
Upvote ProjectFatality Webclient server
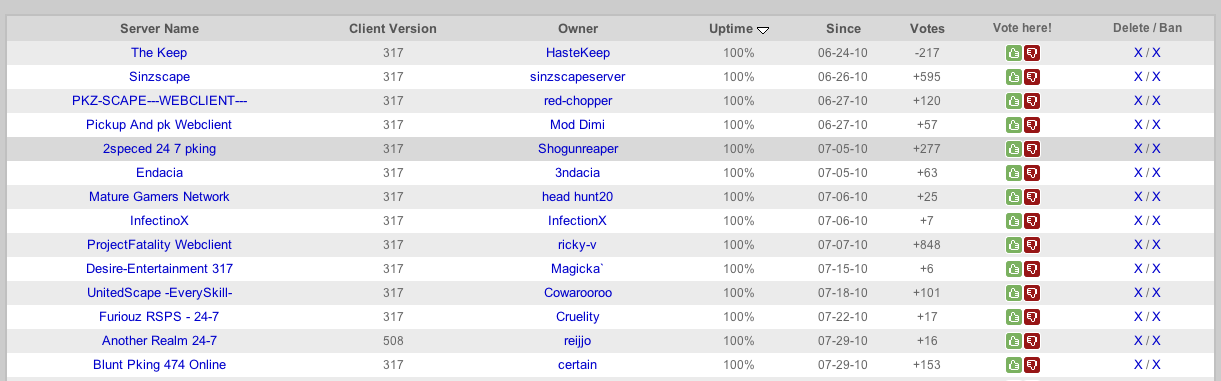[1013, 245]
